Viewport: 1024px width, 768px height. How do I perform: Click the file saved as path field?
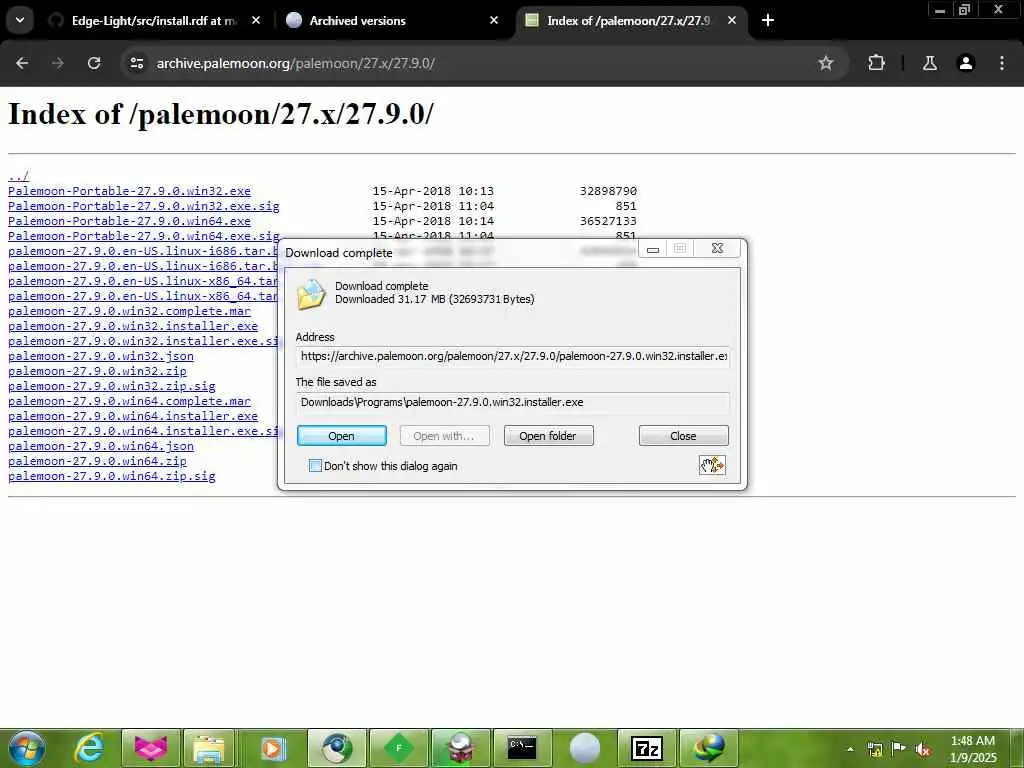click(513, 402)
